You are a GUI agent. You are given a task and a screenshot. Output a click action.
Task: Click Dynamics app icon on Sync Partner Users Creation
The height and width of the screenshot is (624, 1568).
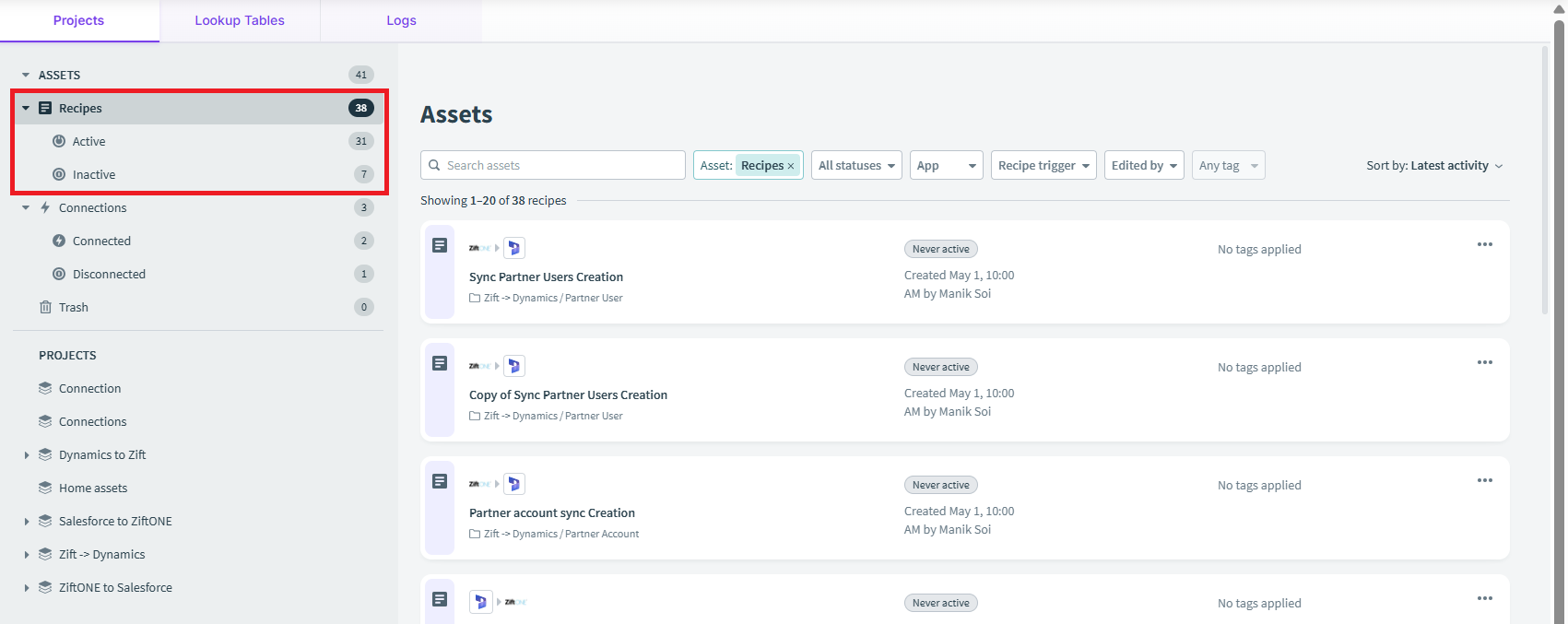click(514, 248)
